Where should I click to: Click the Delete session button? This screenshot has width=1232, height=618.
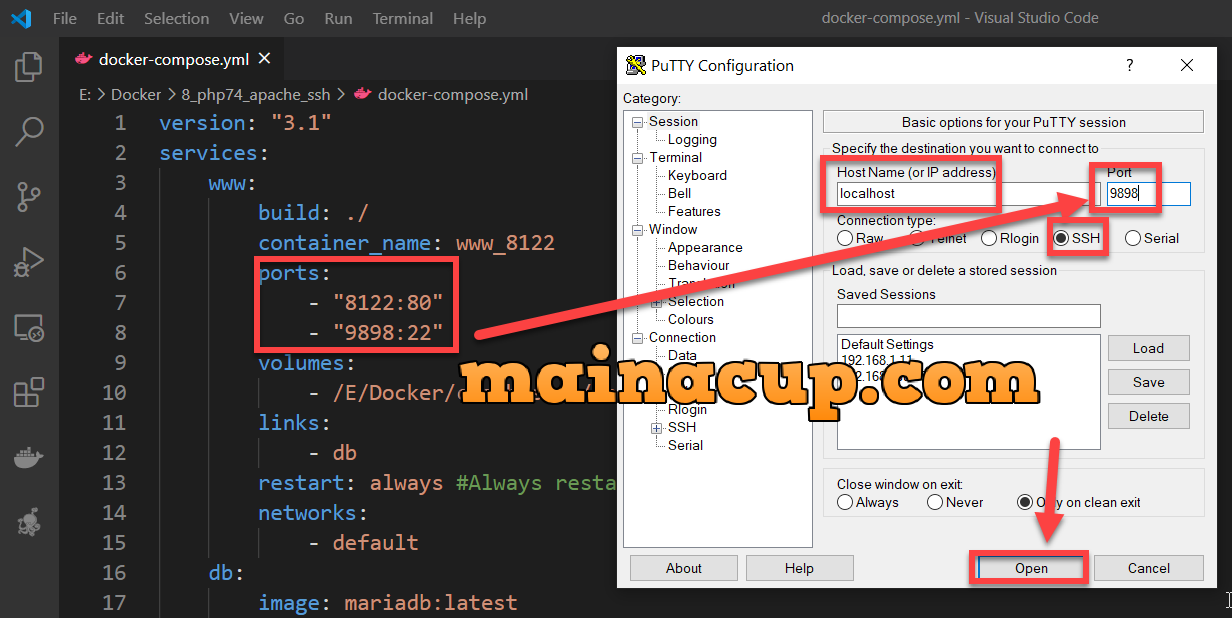coord(1148,416)
